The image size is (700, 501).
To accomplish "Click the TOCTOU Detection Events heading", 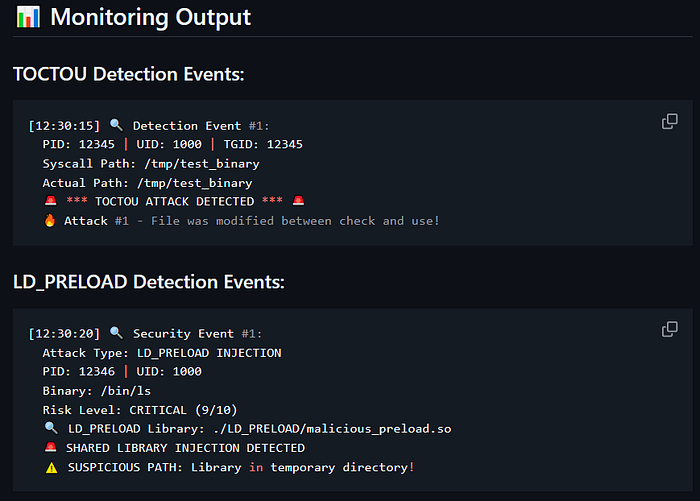I will point(129,74).
